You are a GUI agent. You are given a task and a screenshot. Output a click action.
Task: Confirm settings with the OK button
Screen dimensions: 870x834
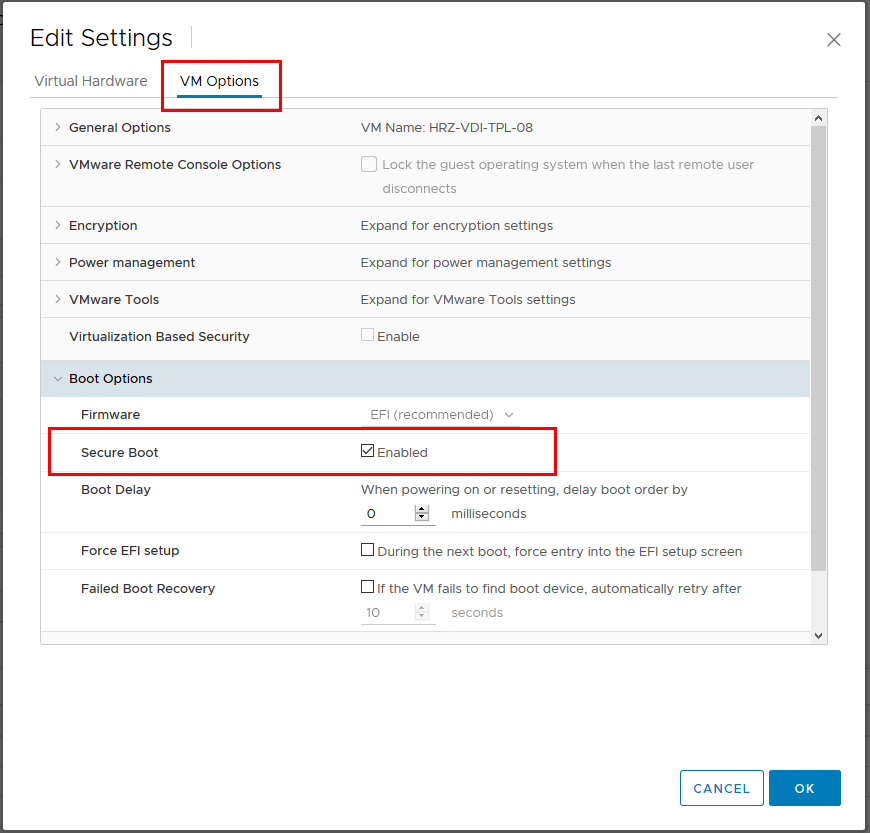point(804,788)
